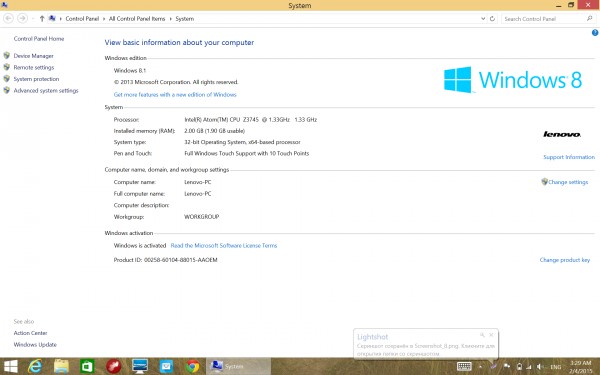This screenshot has height=375, width=600.
Task: Launch Internet Explorer from the taskbar
Action: [x=35, y=367]
